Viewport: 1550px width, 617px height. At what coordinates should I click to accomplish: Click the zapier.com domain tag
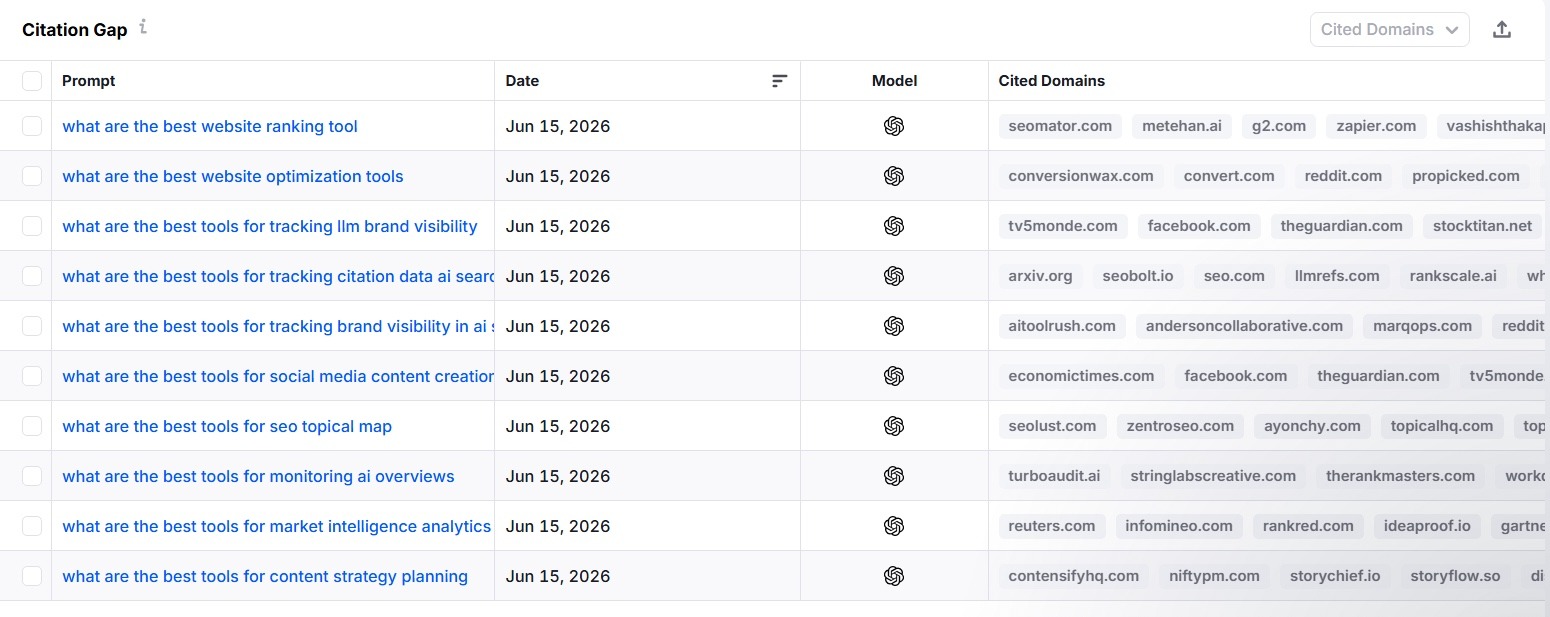pos(1376,126)
